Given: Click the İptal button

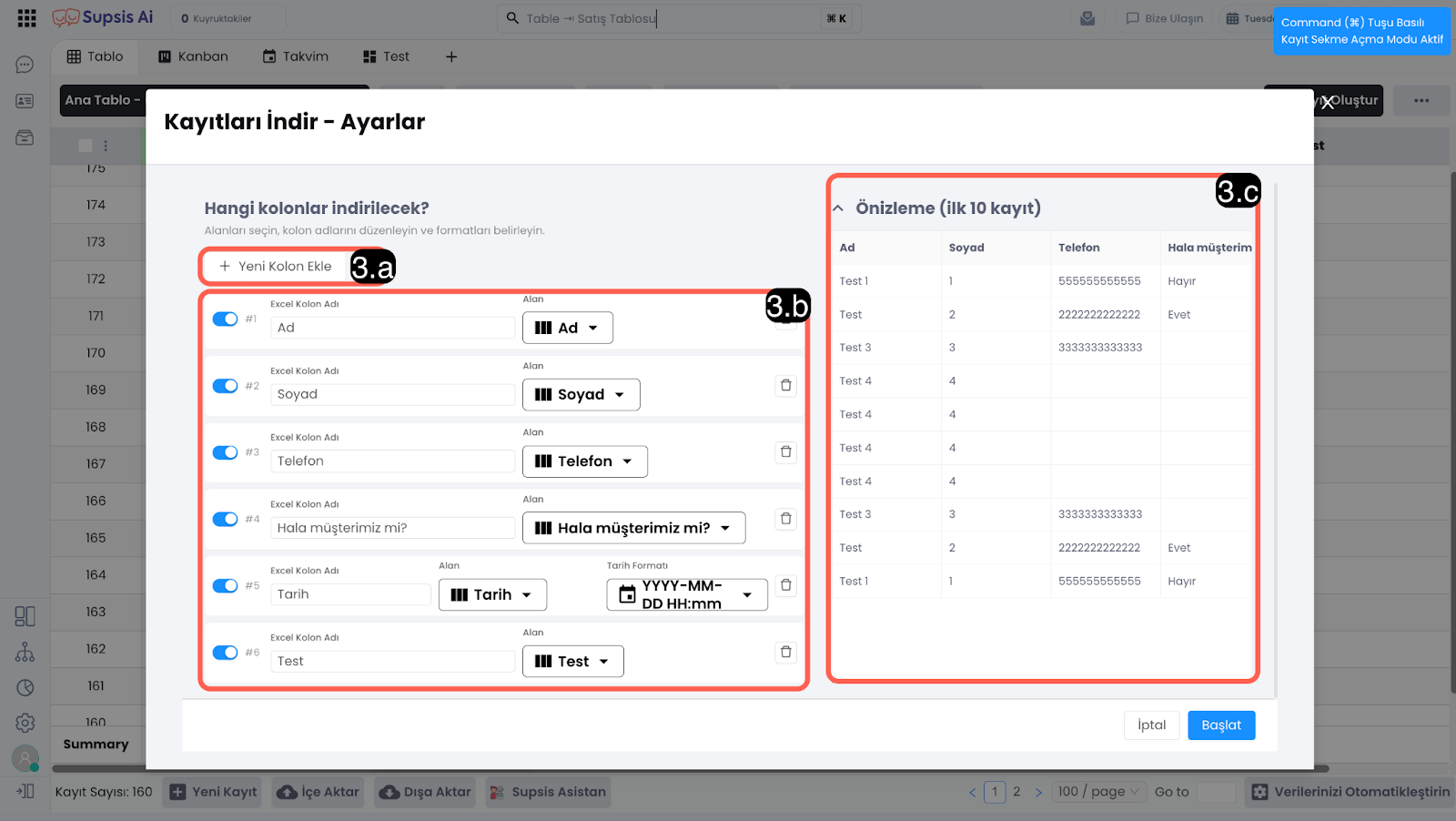Looking at the screenshot, I should 1151,725.
